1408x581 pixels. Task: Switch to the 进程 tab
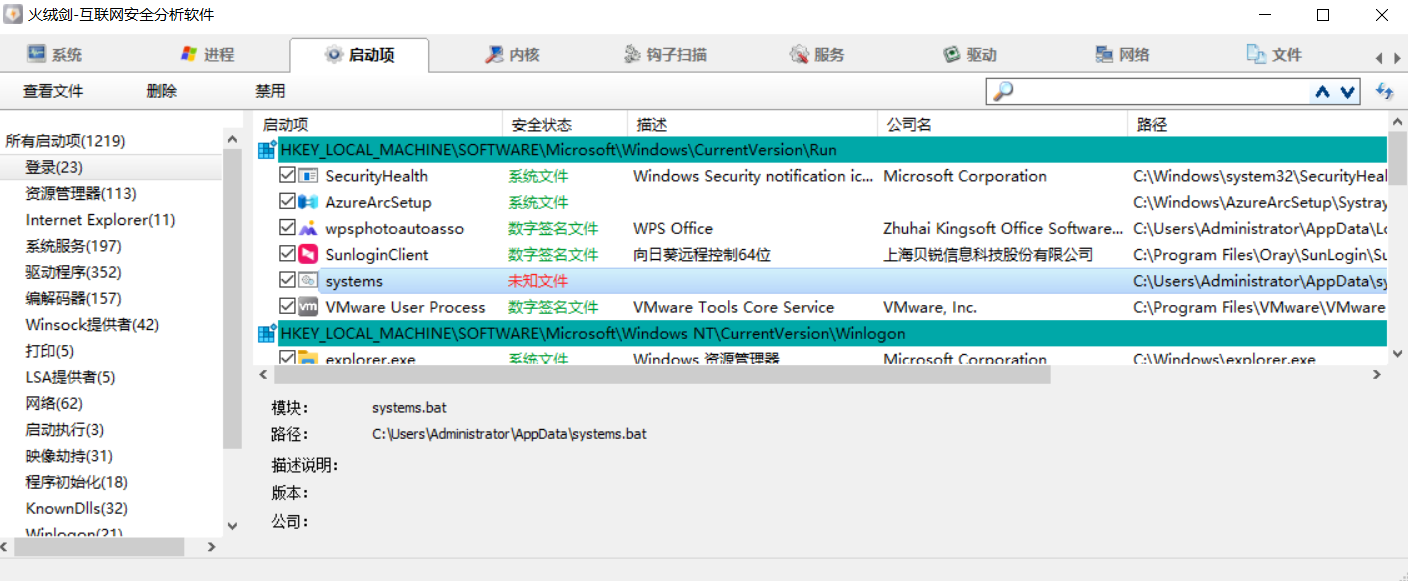(x=207, y=55)
